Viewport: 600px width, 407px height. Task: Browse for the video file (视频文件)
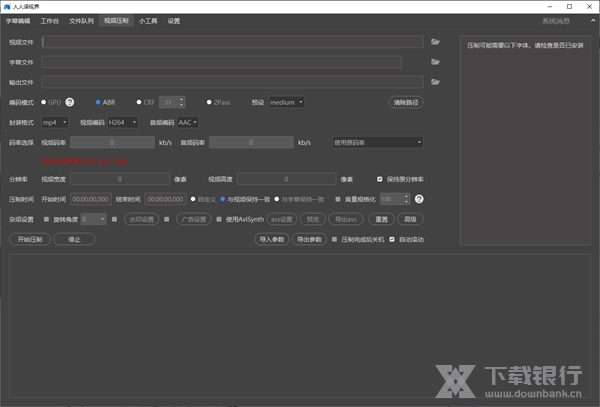tap(435, 42)
